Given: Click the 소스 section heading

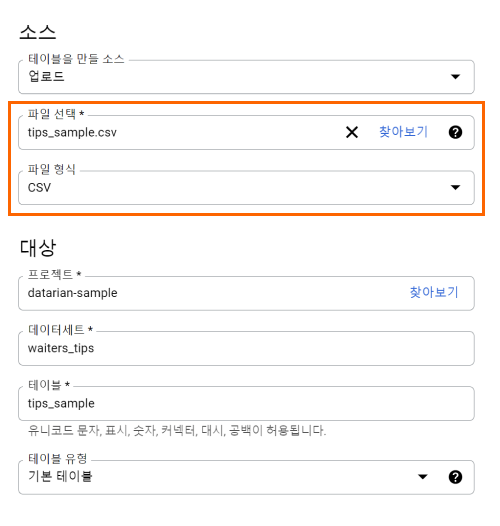Looking at the screenshot, I should coord(38,33).
